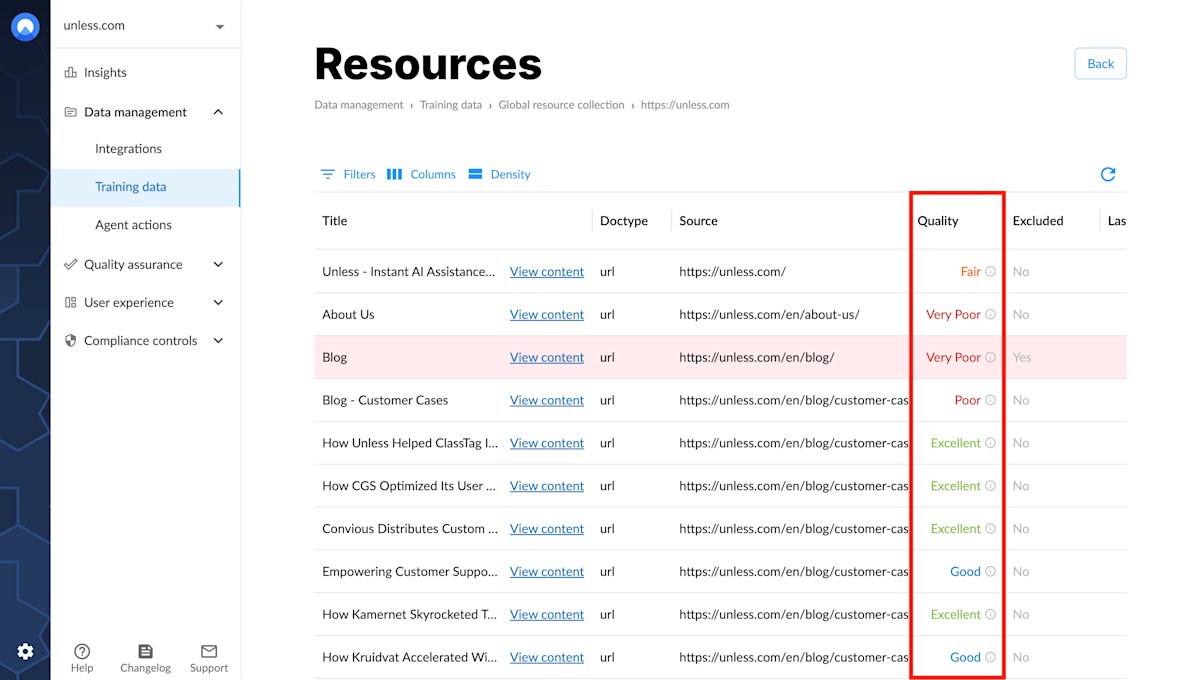
Task: View content for Empowering Customer Support row
Action: pyautogui.click(x=547, y=572)
